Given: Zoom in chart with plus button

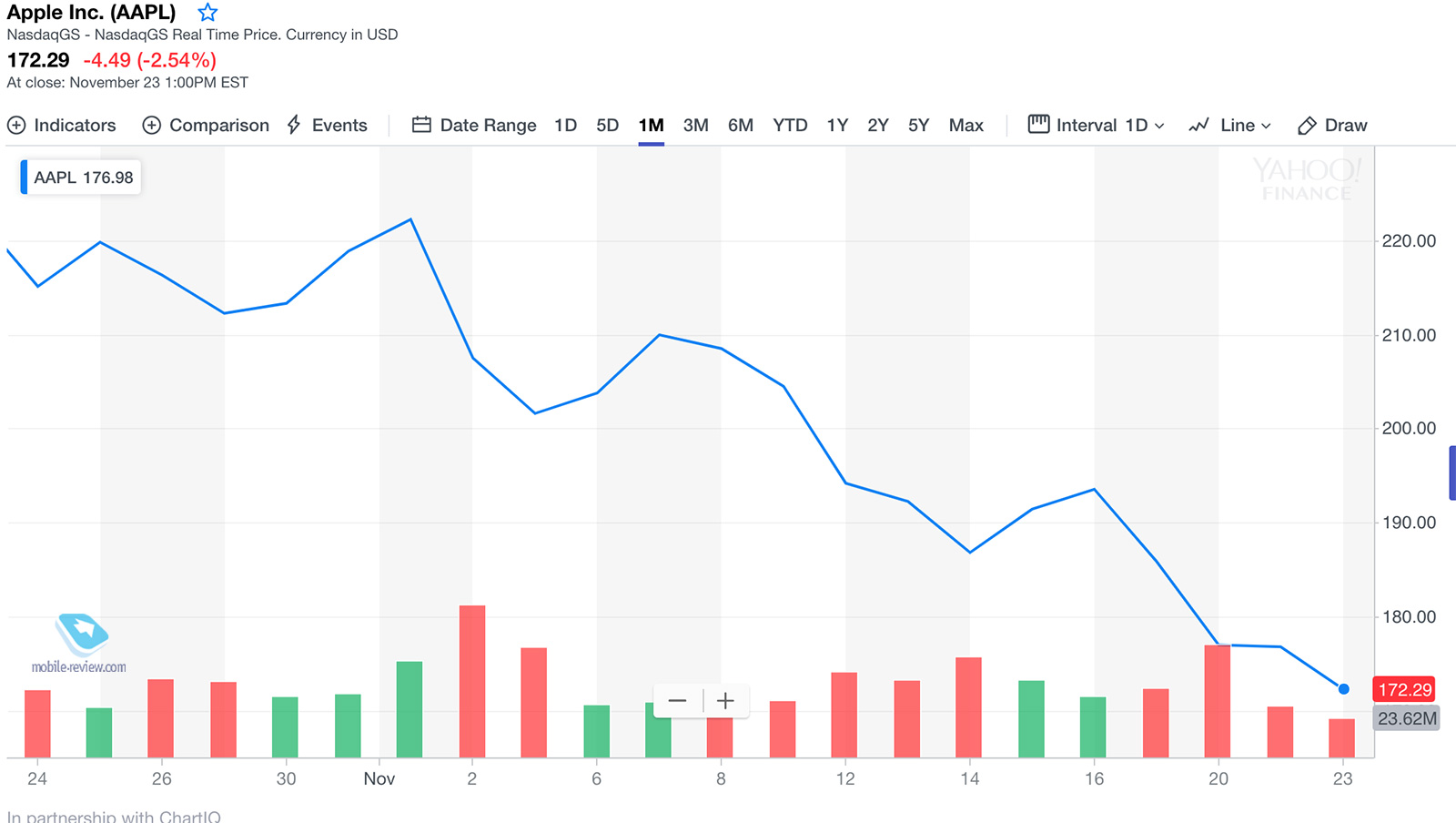Looking at the screenshot, I should (725, 701).
